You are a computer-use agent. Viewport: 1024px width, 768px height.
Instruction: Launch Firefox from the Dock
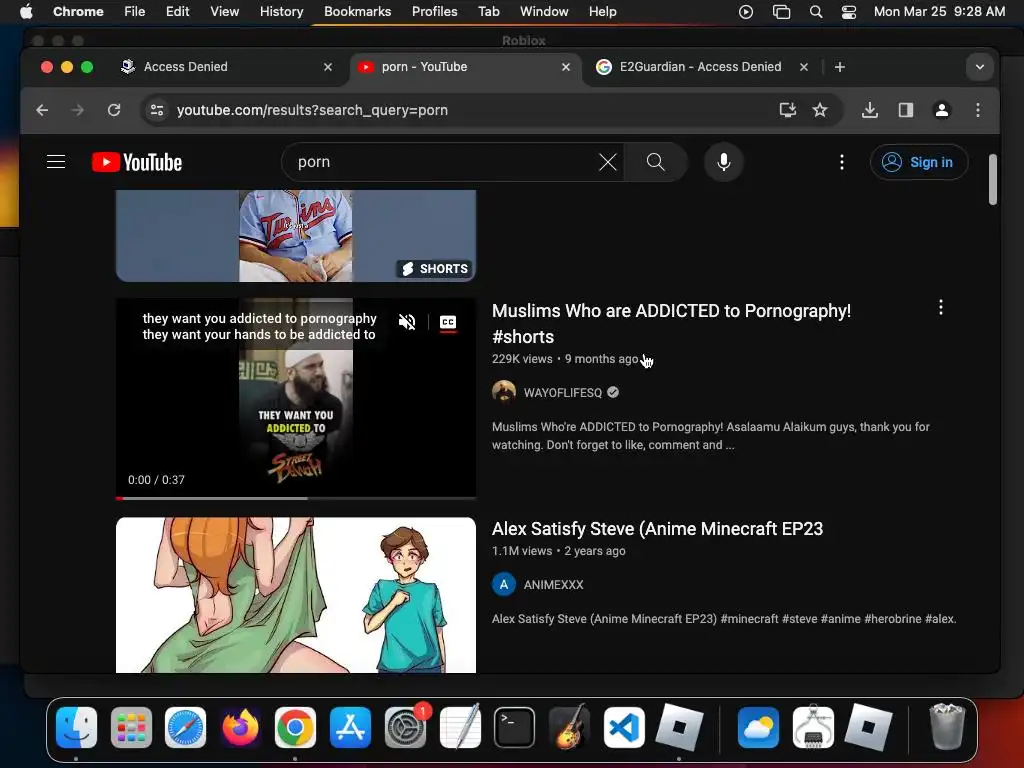click(240, 727)
